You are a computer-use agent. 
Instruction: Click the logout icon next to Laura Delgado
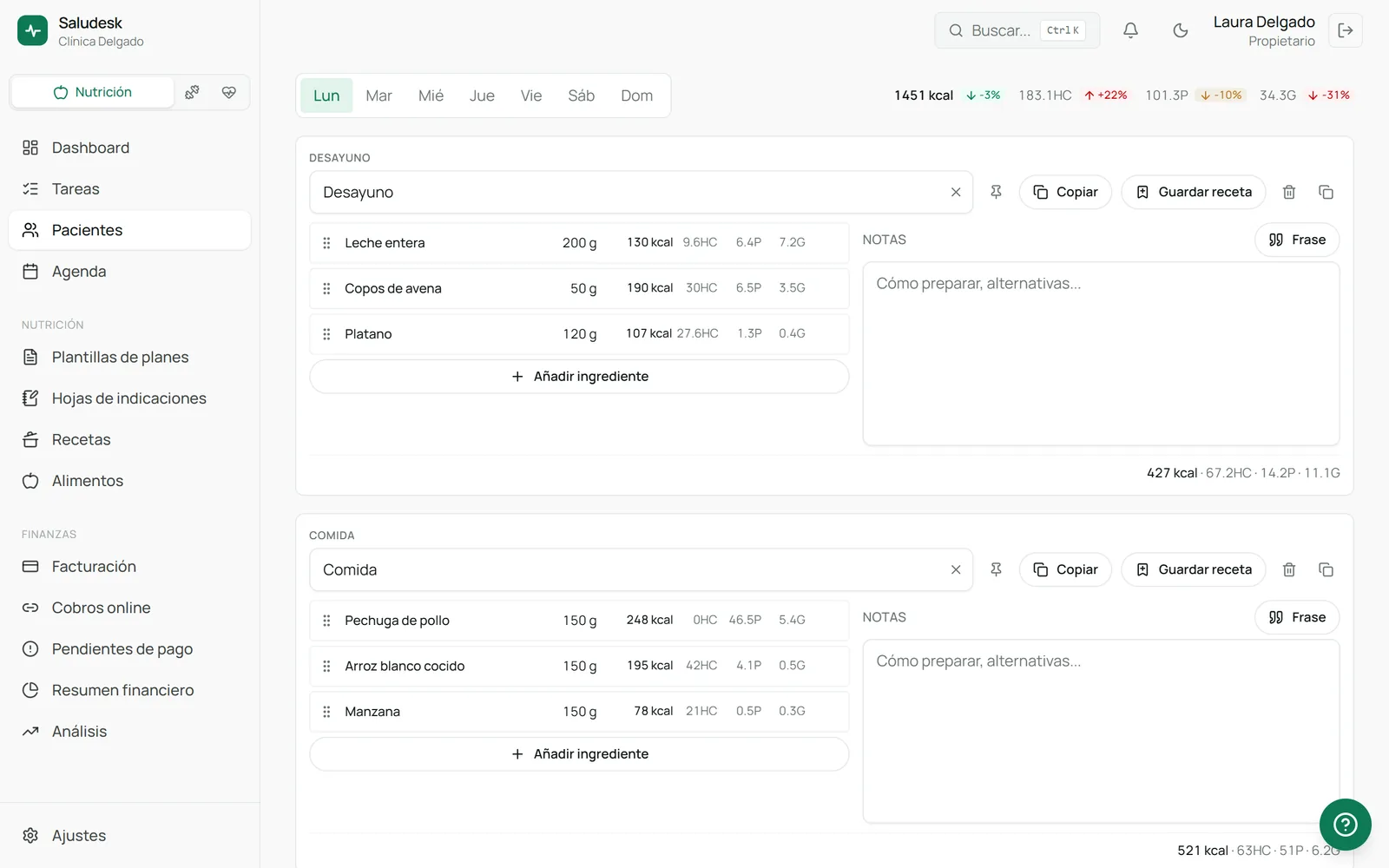point(1346,30)
